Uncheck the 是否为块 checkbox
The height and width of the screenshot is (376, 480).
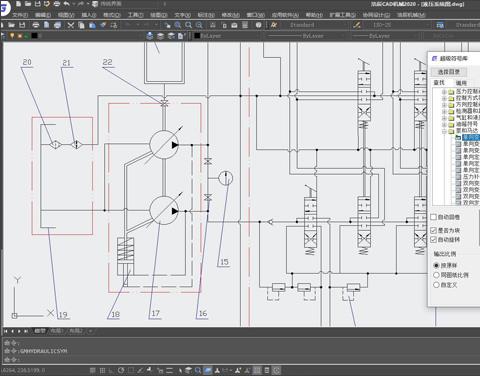point(434,230)
